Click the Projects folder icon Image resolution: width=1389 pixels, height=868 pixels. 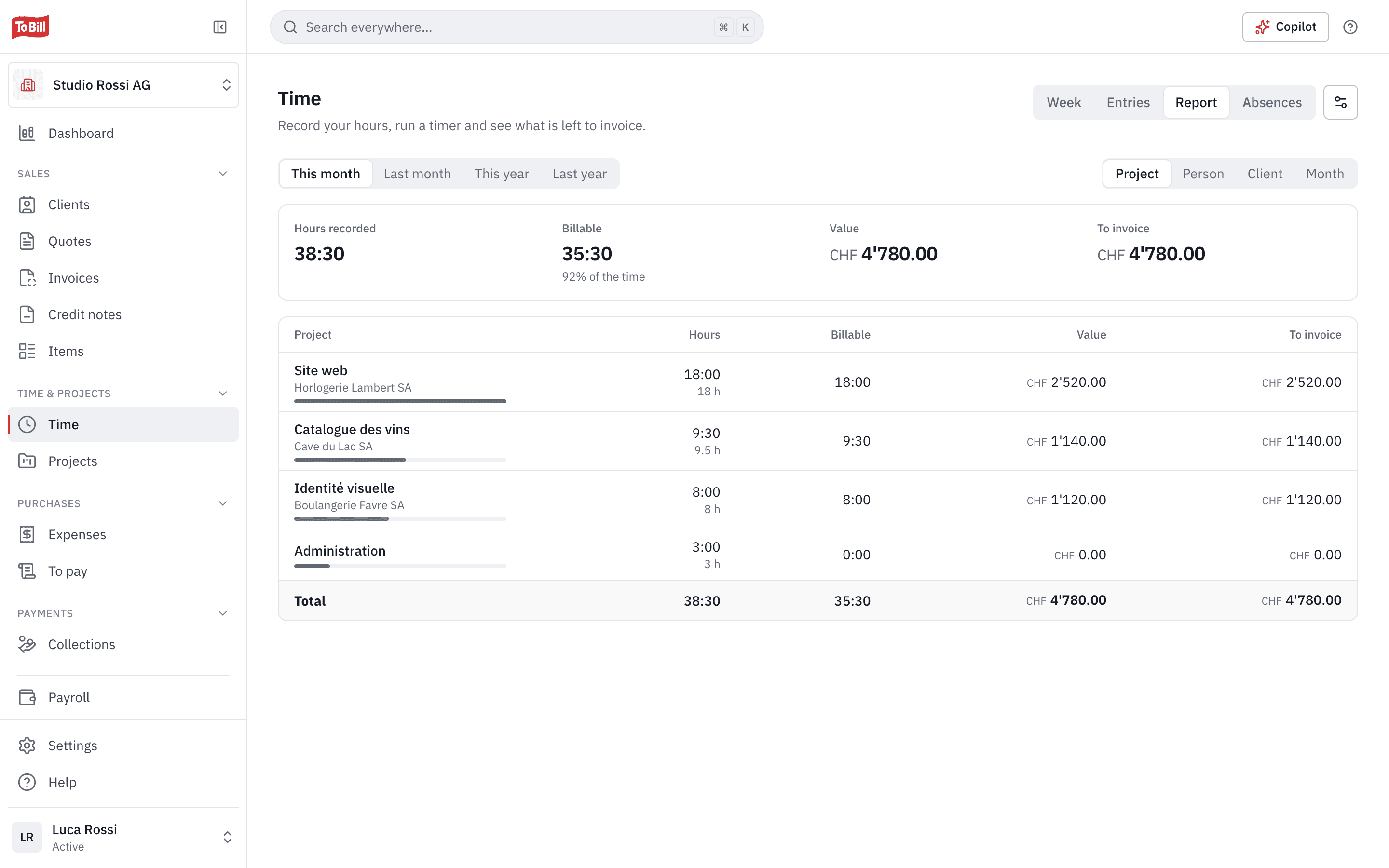click(27, 461)
